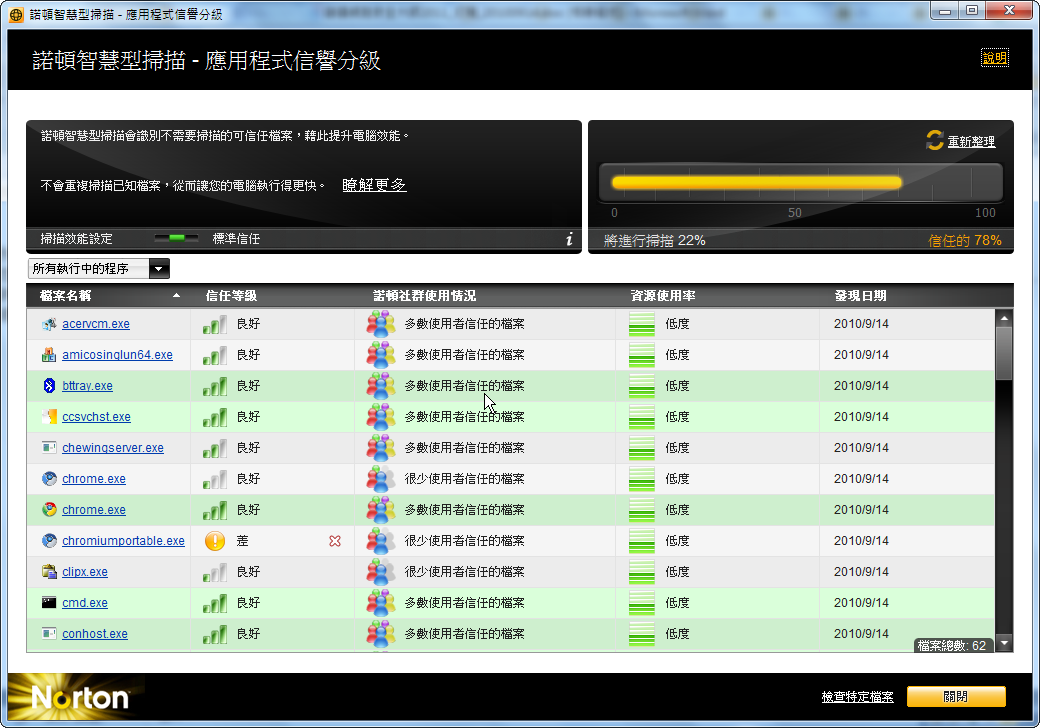The height and width of the screenshot is (728, 1040).
Task: Click the 重新整理 refresh link
Action: (x=971, y=141)
